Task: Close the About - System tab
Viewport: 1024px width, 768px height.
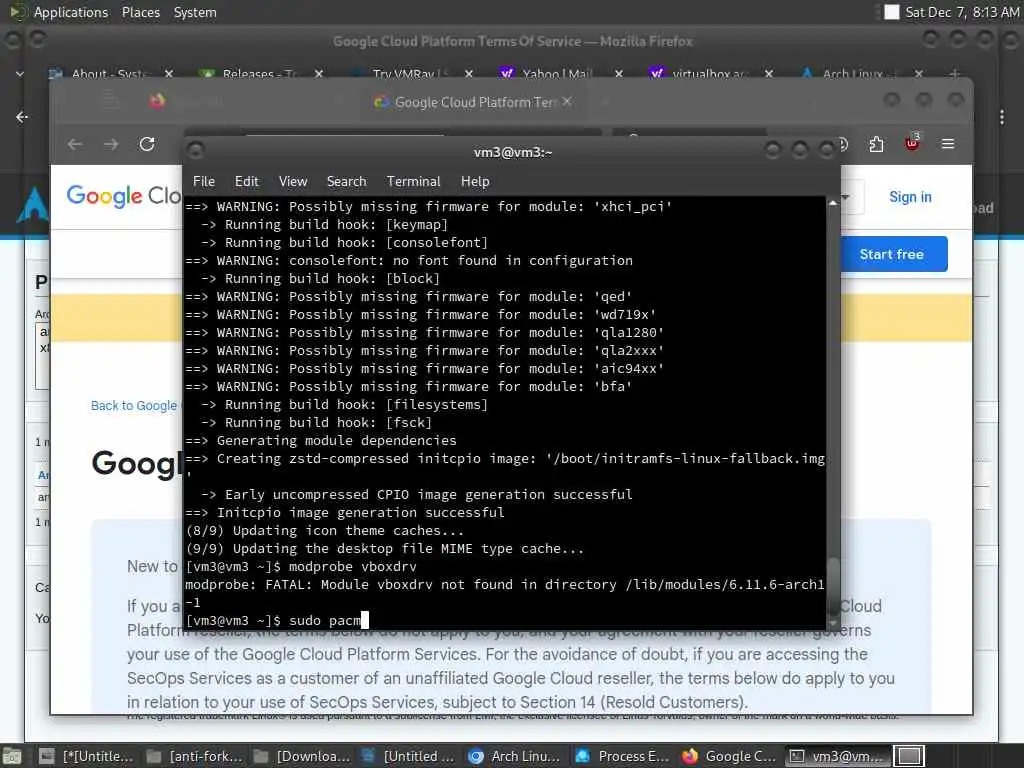Action: pyautogui.click(x=168, y=74)
